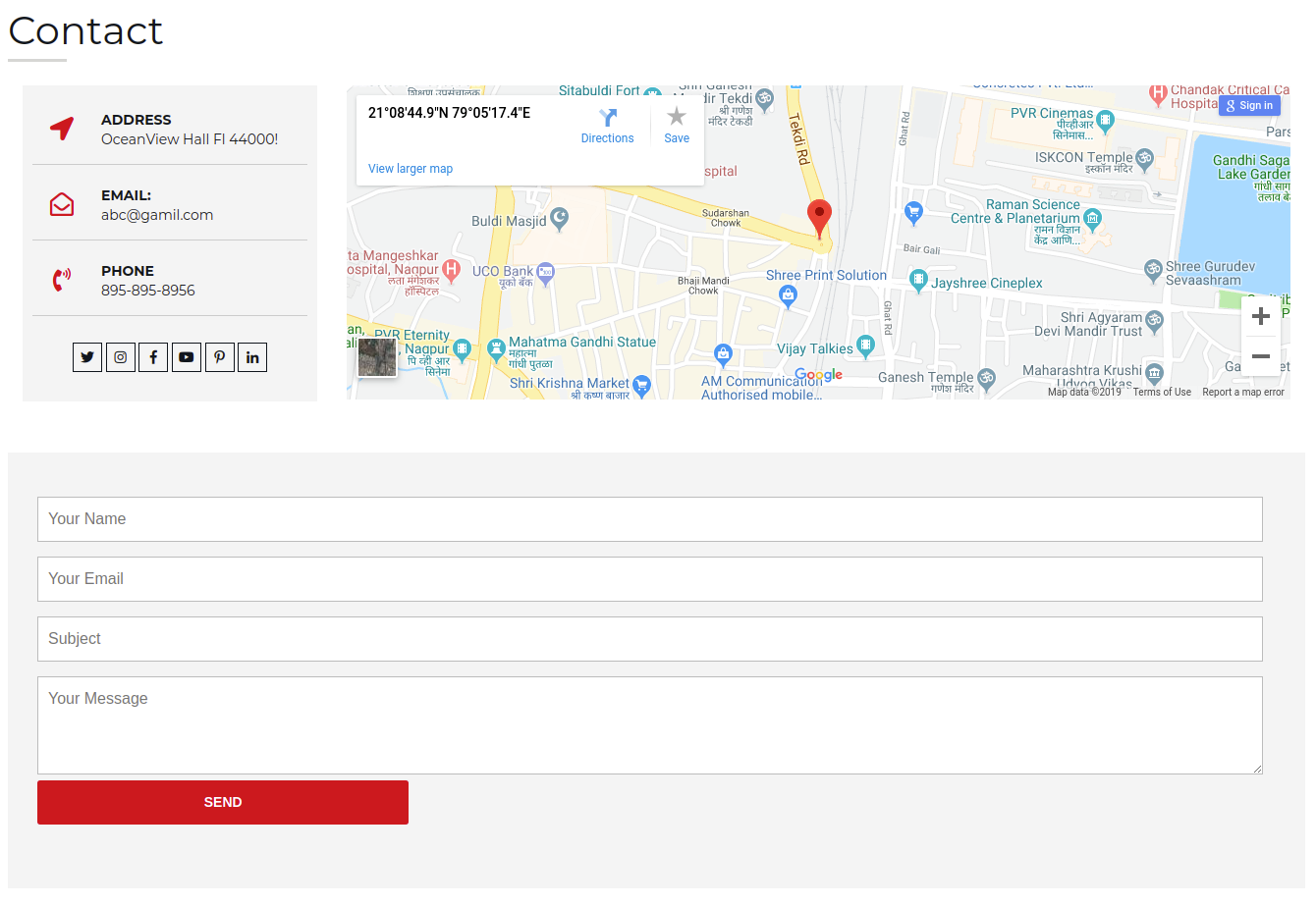The width and height of the screenshot is (1316, 907).
Task: Click the phone number 895-895-8956
Action: 148,291
